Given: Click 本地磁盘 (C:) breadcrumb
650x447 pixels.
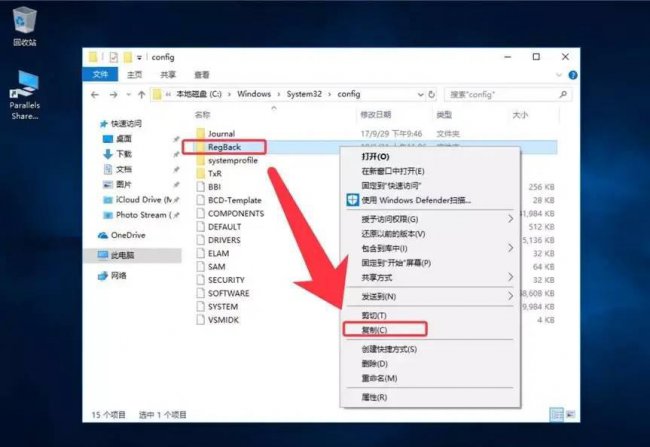Looking at the screenshot, I should (x=199, y=94).
